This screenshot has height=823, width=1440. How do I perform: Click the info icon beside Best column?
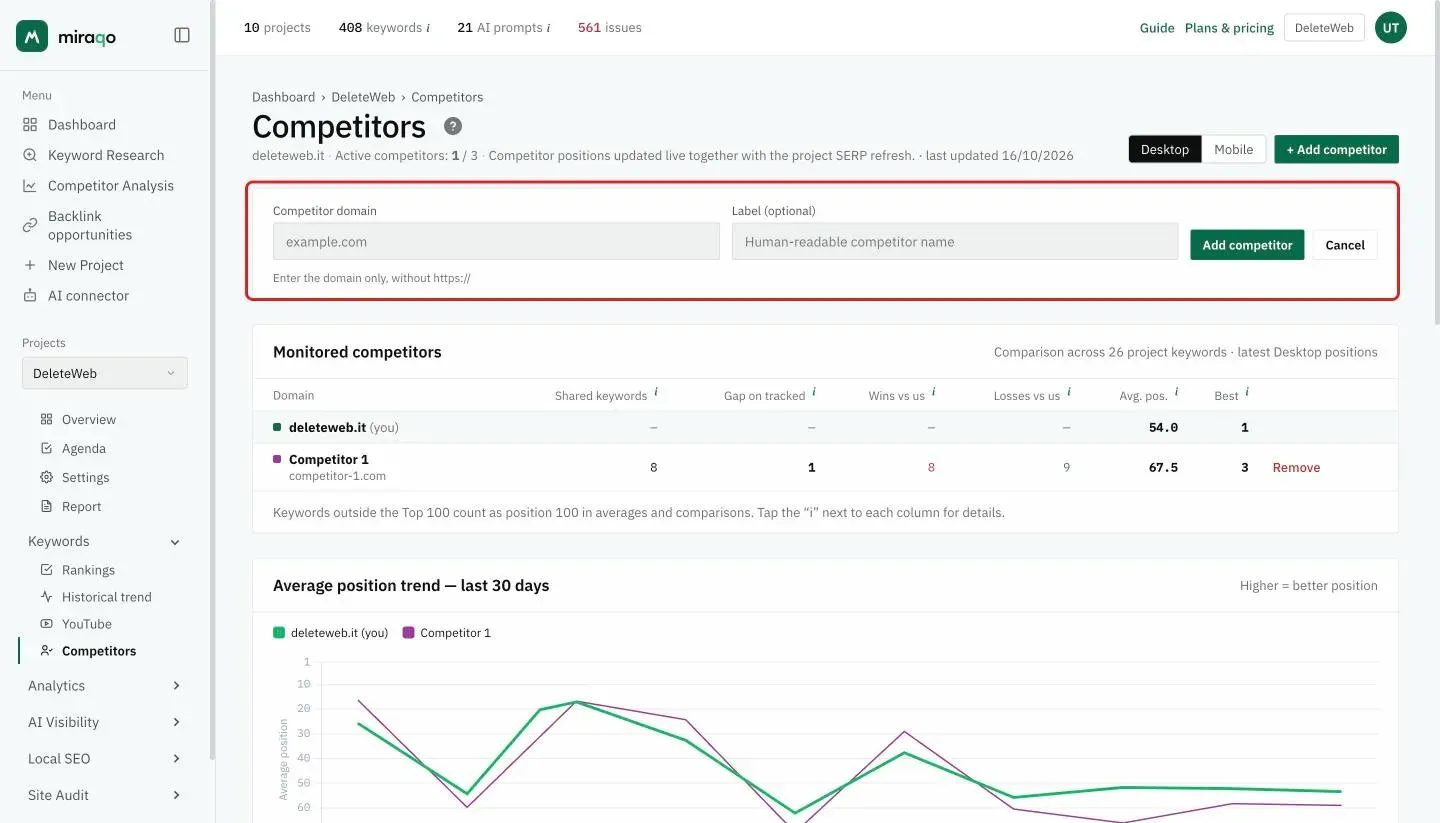[1247, 392]
